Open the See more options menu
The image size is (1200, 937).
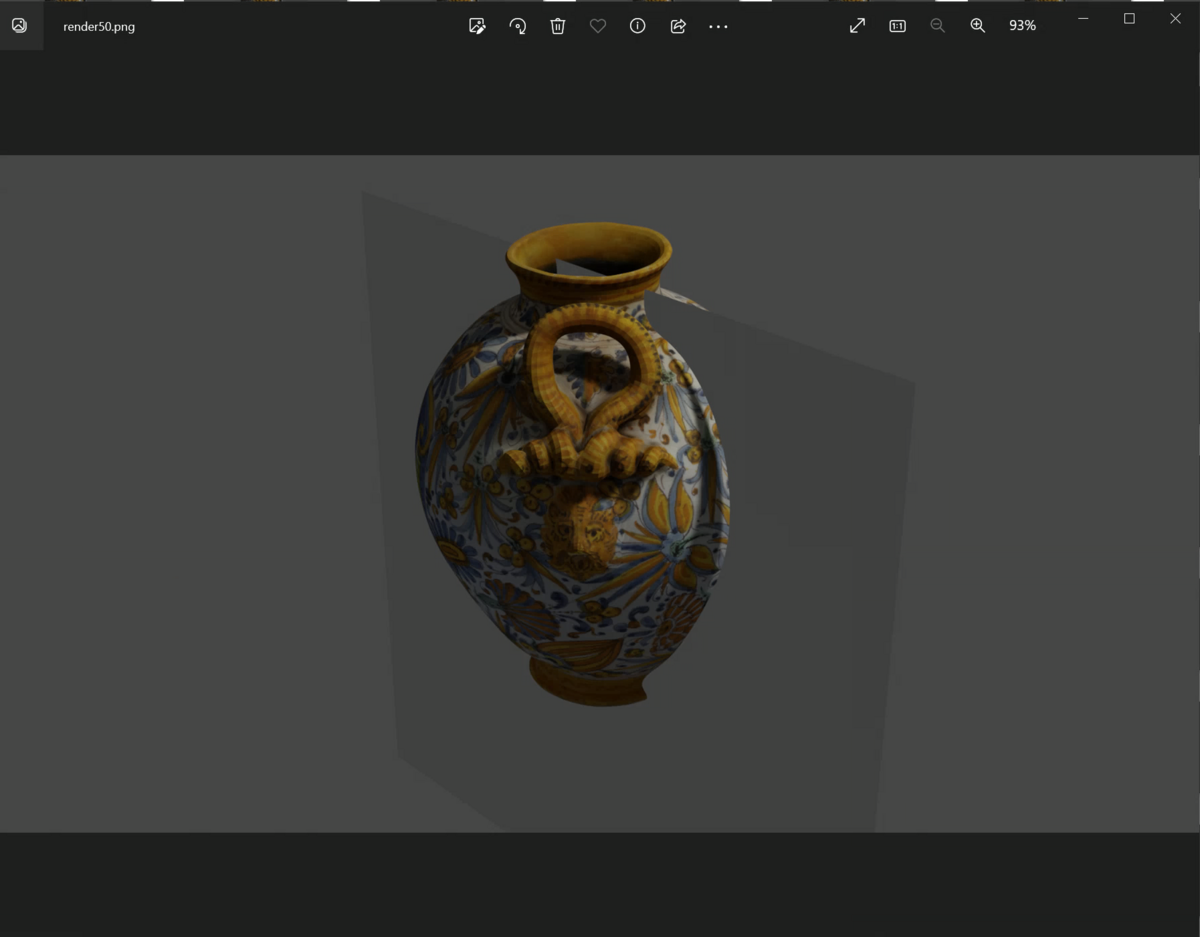coord(718,26)
